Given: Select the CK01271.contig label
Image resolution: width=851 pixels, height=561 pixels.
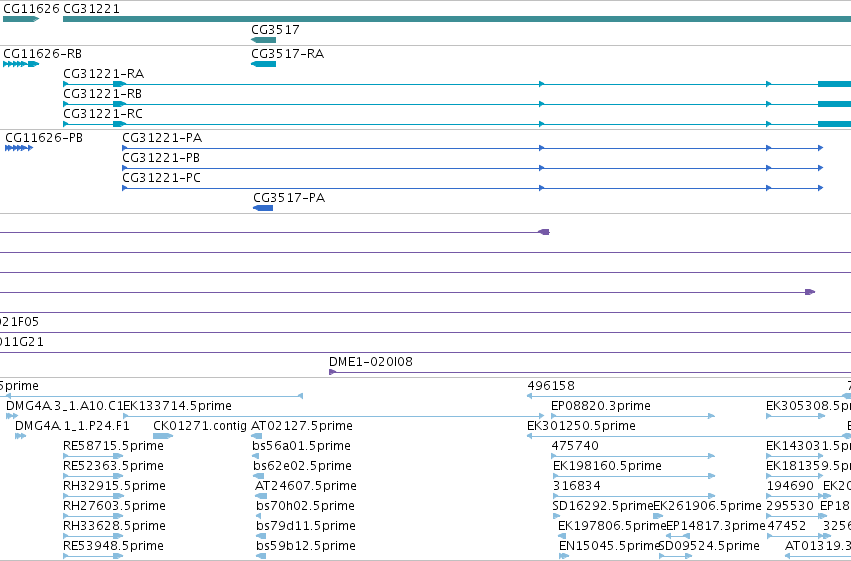Looking at the screenshot, I should pos(200,425).
